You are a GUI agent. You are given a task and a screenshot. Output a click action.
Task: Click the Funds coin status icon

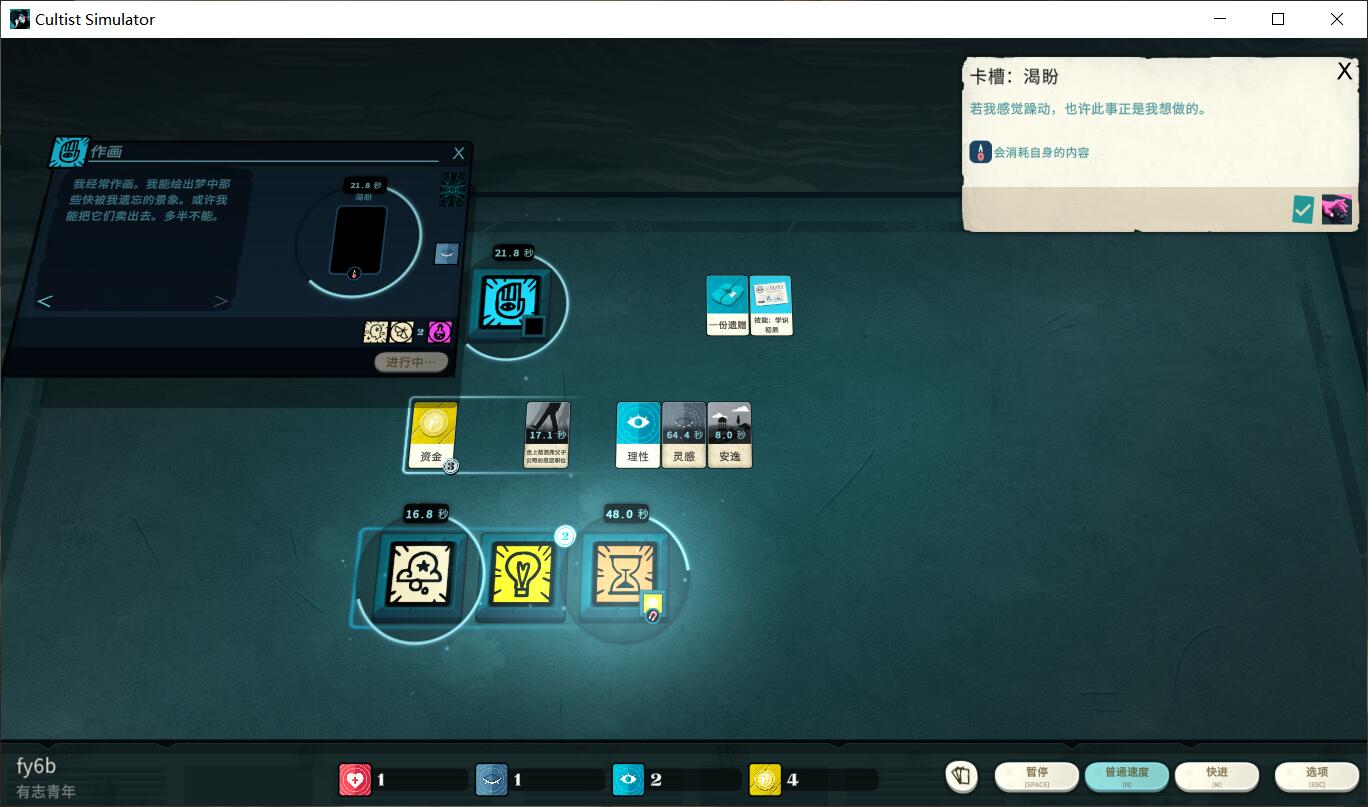765,779
